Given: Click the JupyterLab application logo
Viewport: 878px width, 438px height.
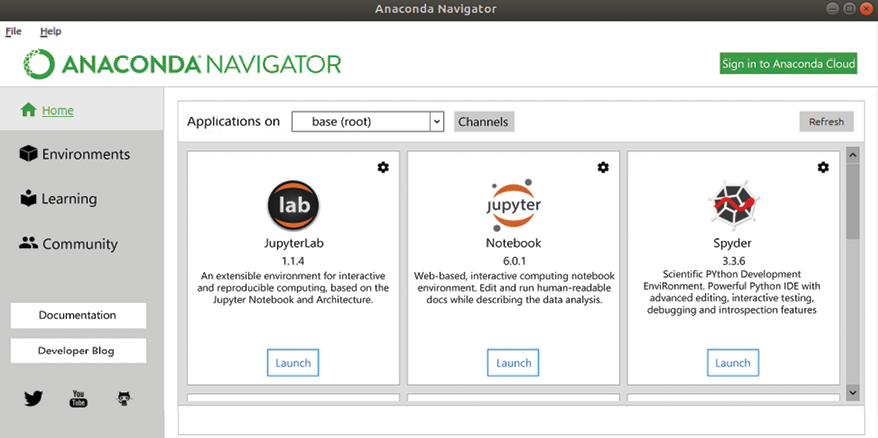Looking at the screenshot, I should pyautogui.click(x=293, y=206).
